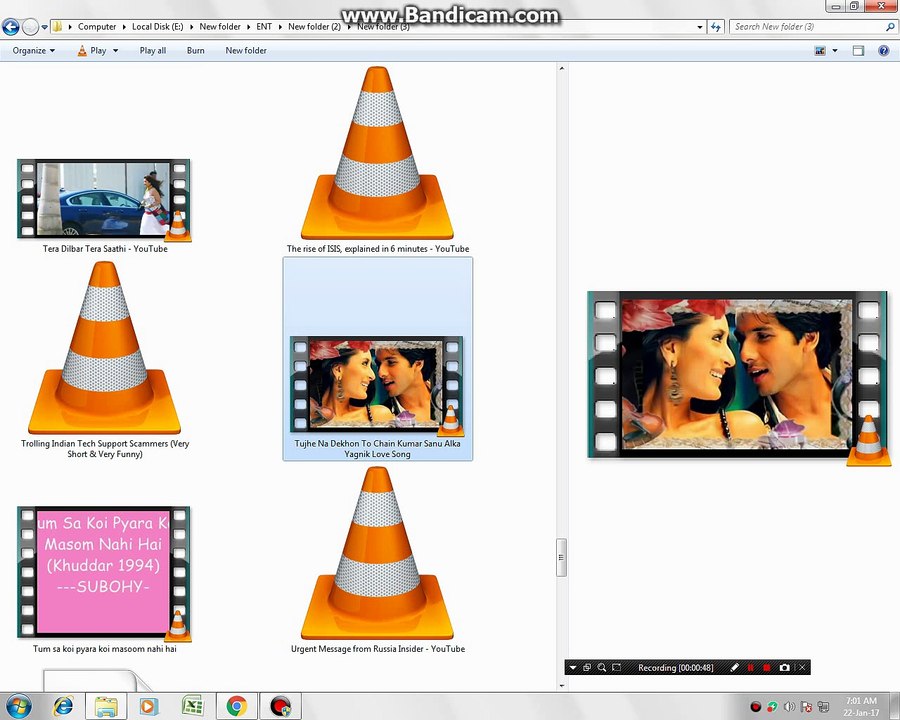Select Tum sa koi pyara pink thumbnail
The image size is (900, 720).
104,572
